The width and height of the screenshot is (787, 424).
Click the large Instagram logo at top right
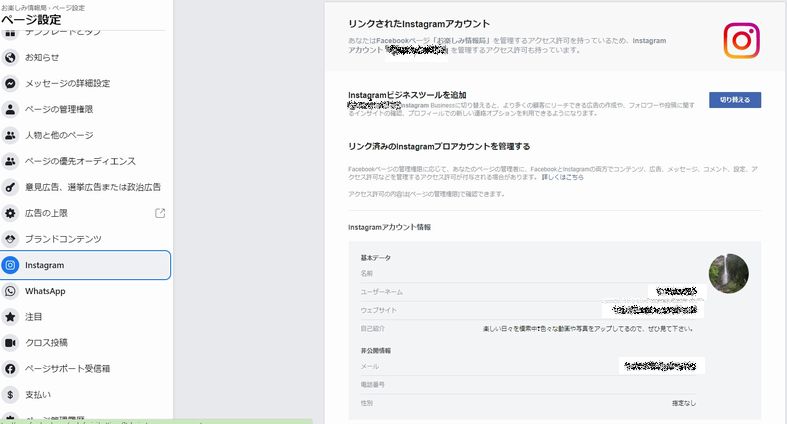(741, 41)
